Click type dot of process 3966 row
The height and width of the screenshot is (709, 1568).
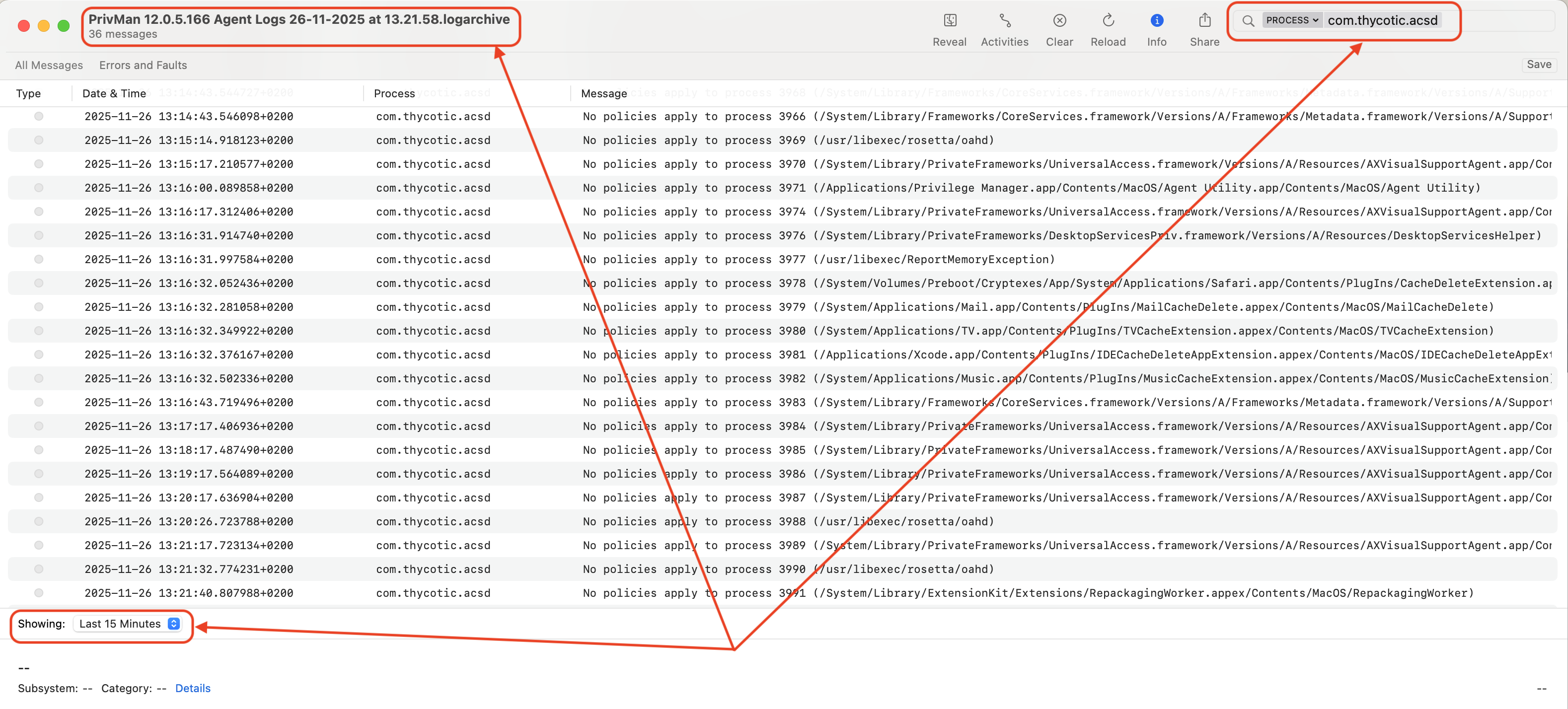point(39,116)
